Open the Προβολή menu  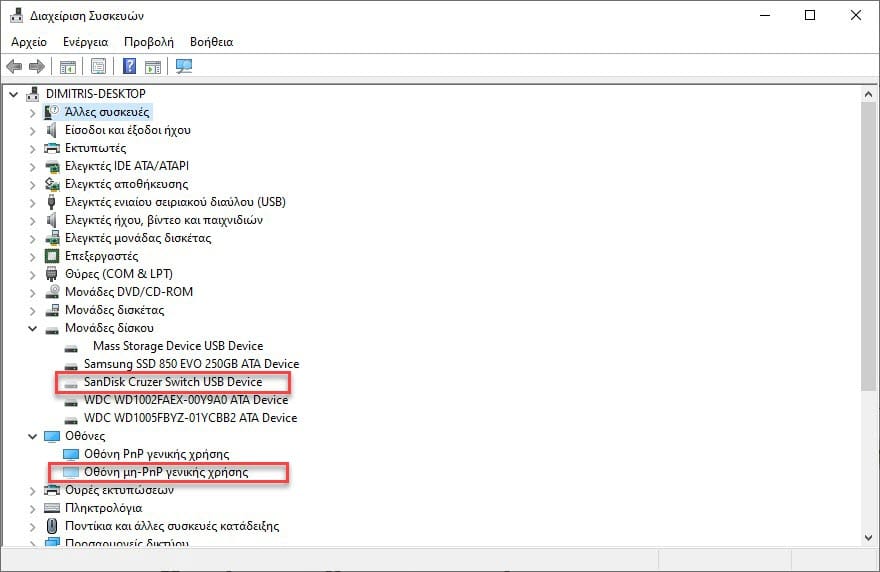tap(149, 42)
